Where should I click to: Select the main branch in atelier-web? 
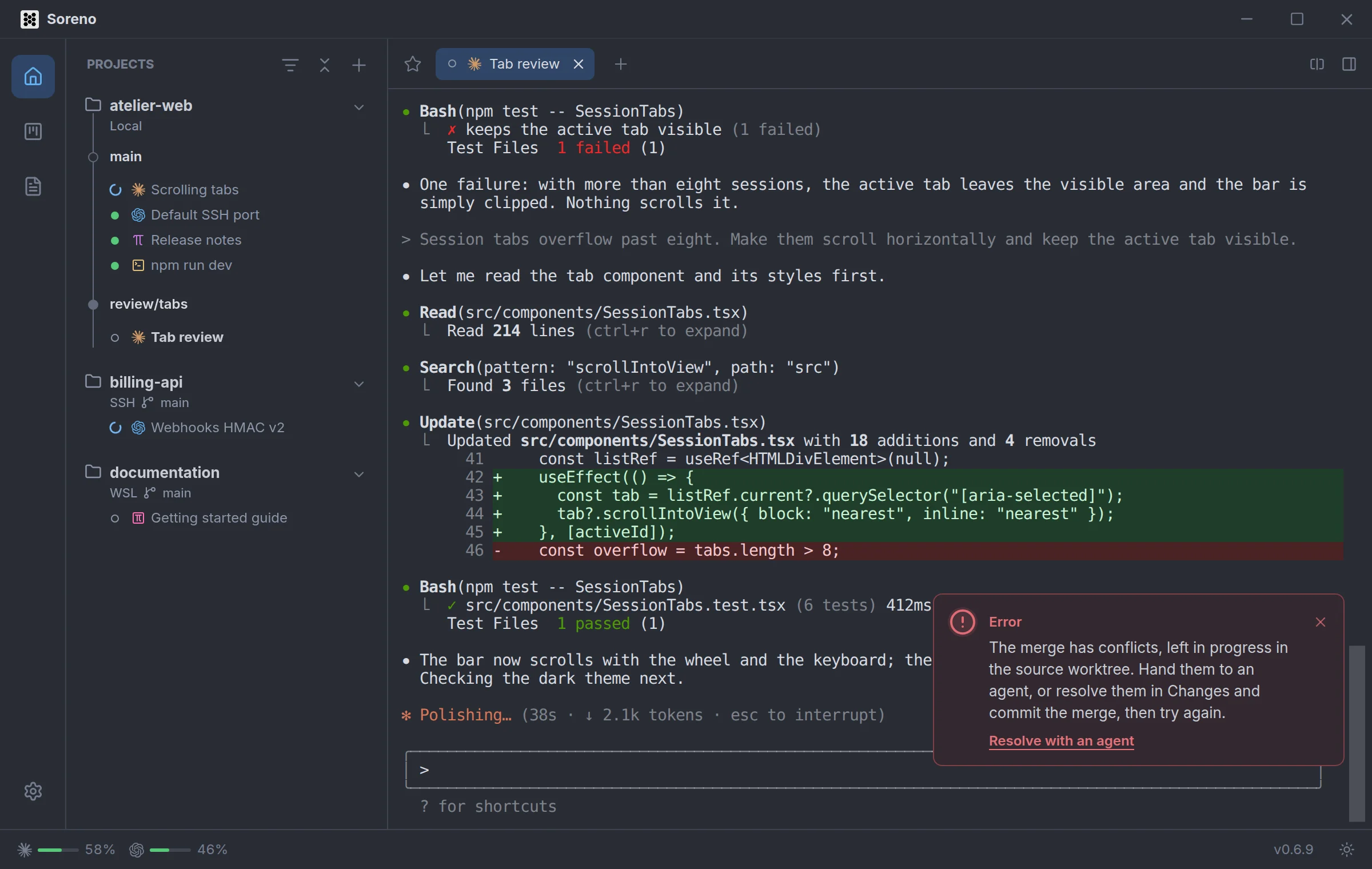point(125,157)
